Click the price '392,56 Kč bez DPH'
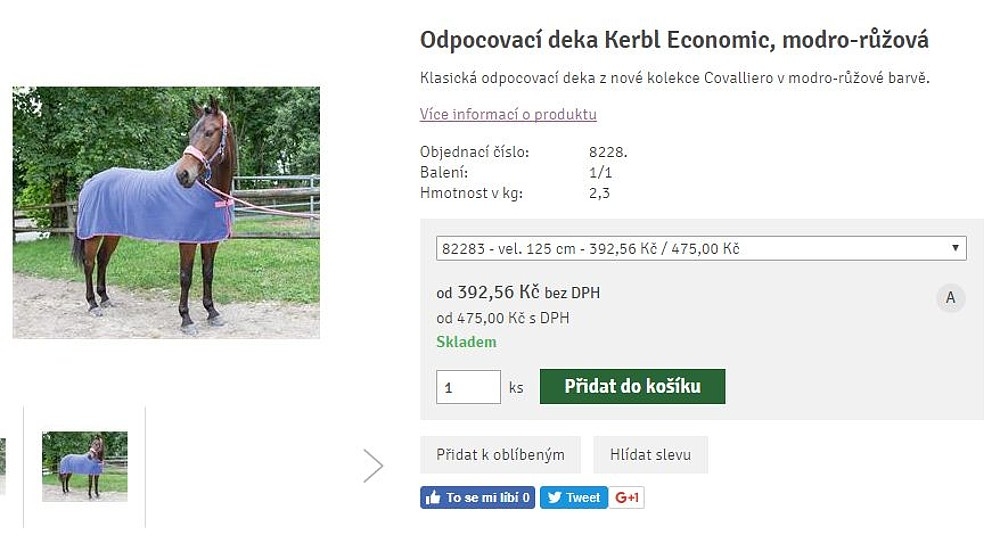 [518, 293]
